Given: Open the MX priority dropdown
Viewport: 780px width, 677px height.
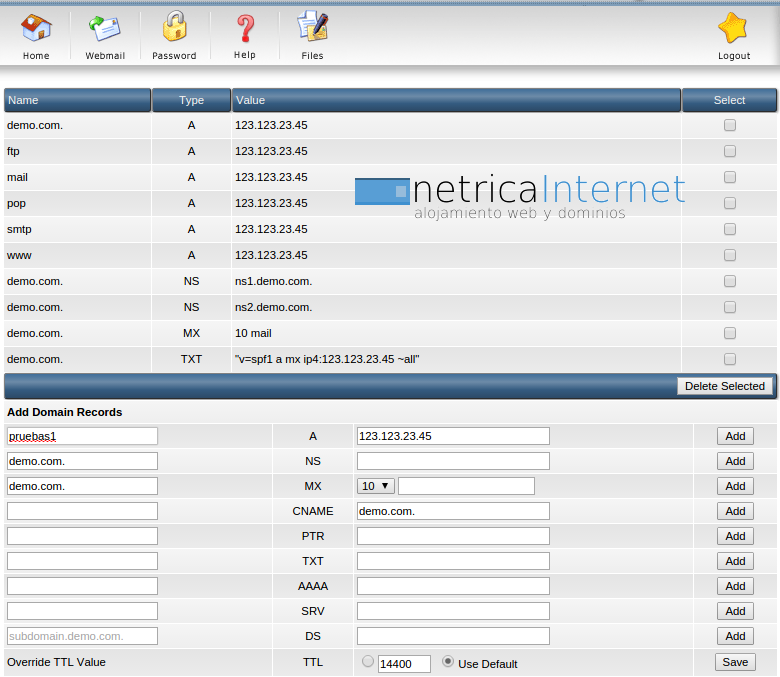Looking at the screenshot, I should [x=376, y=486].
